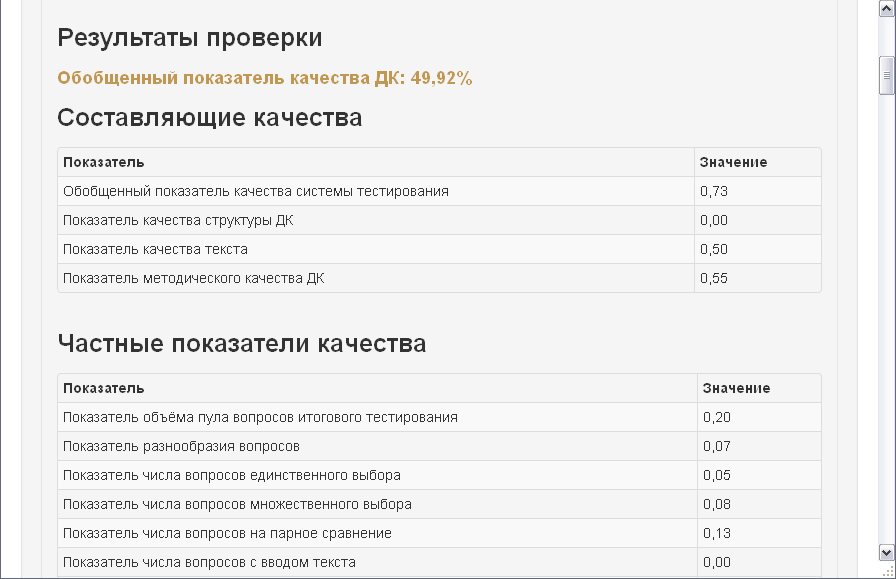Viewport: 896px width, 579px height.
Task: Click the scrollbar track below the thumb
Action: click(x=886, y=319)
